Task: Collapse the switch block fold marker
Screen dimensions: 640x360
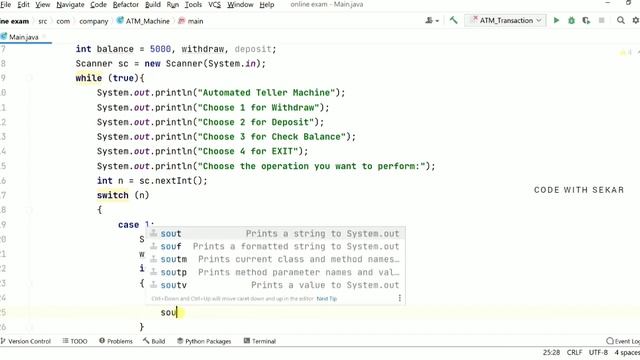Action: (x=30, y=210)
